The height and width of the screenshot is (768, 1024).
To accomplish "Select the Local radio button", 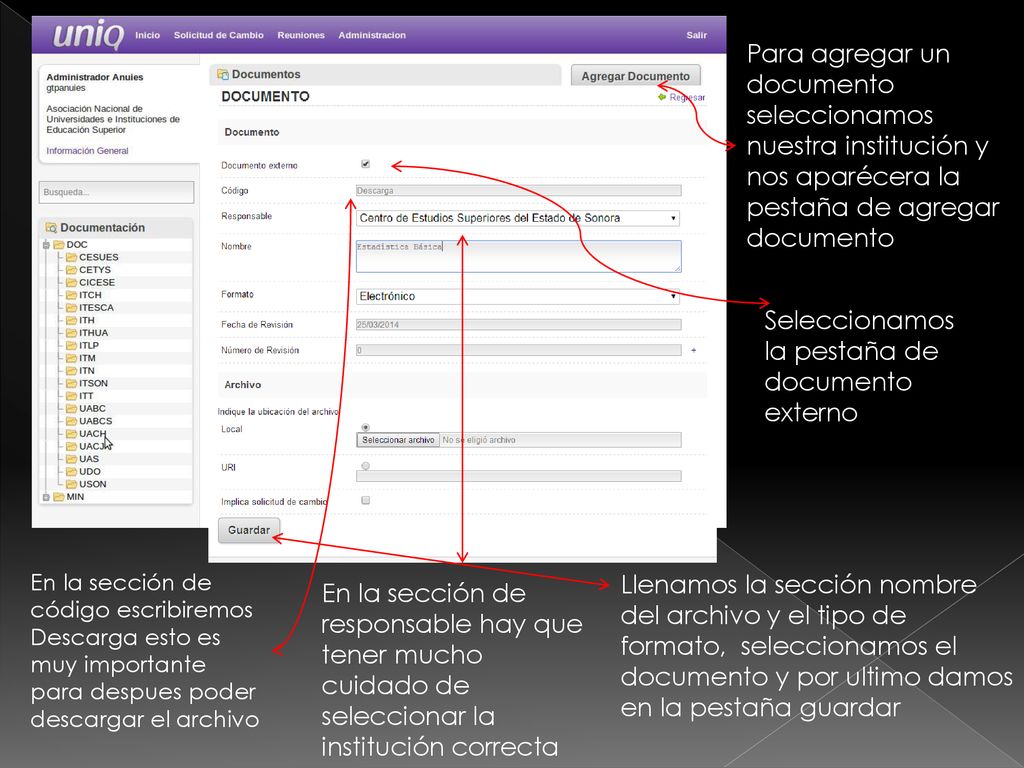I will 366,427.
